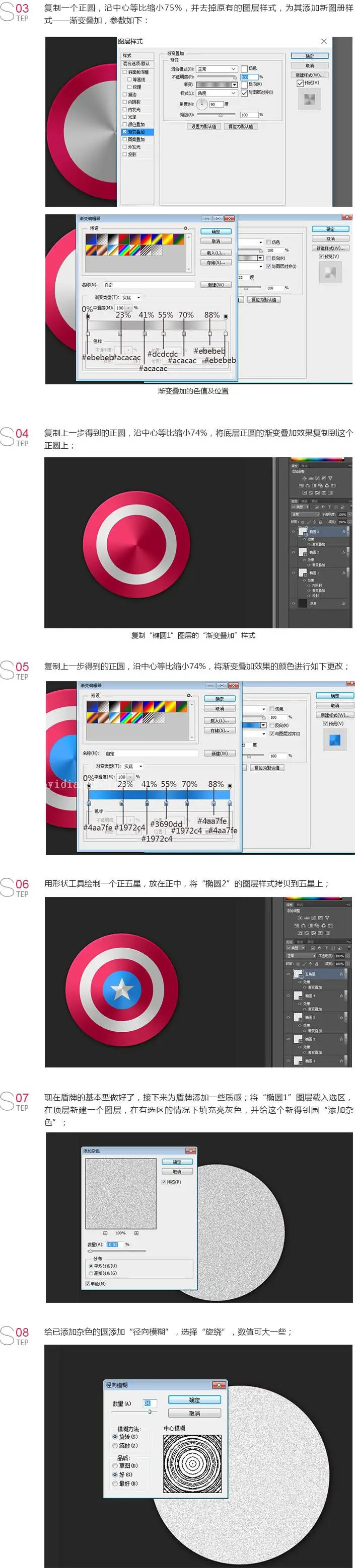Toggle the 仿色 checkbox

[x=244, y=68]
